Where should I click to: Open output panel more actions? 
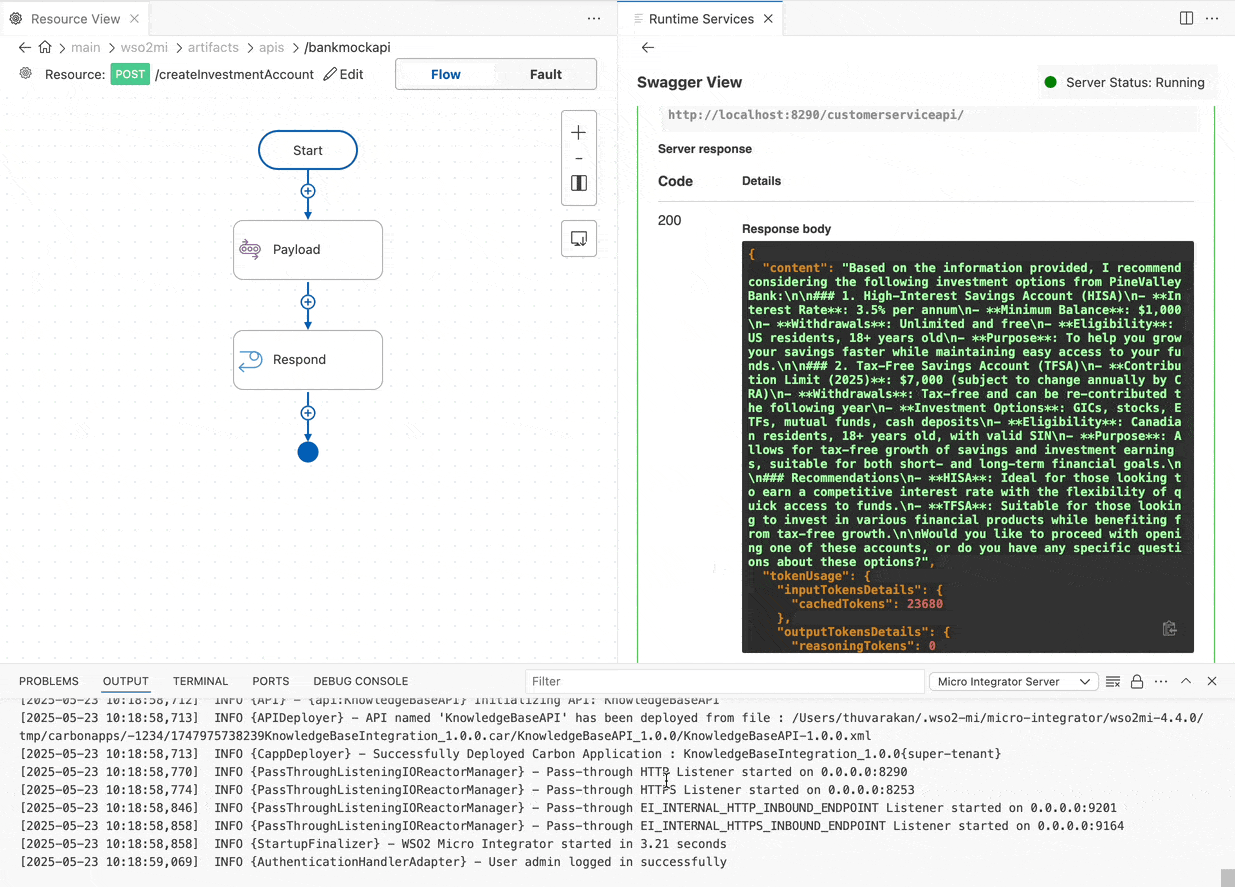coord(1161,682)
